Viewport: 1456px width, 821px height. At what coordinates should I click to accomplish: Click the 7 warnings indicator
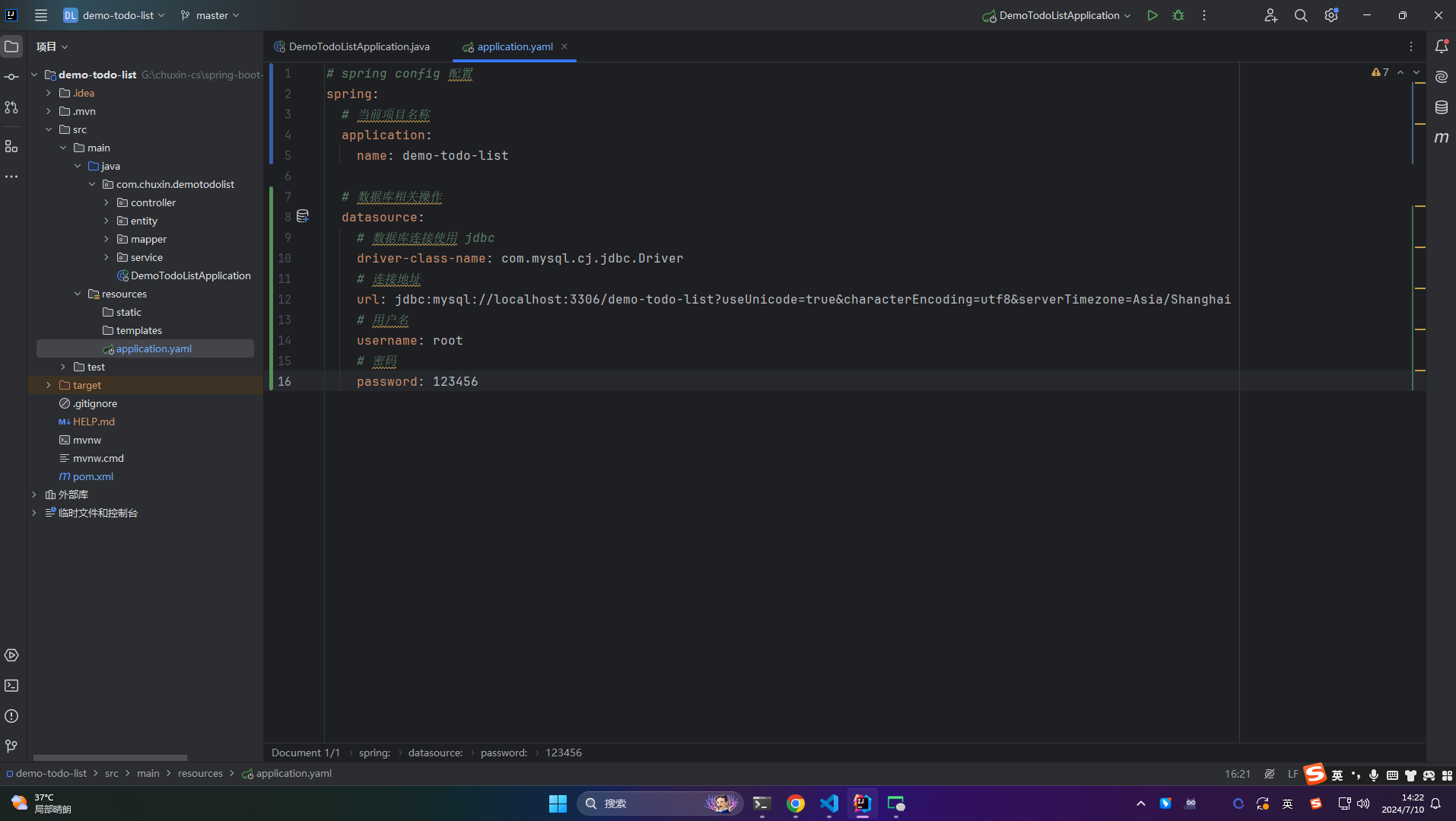coord(1380,72)
